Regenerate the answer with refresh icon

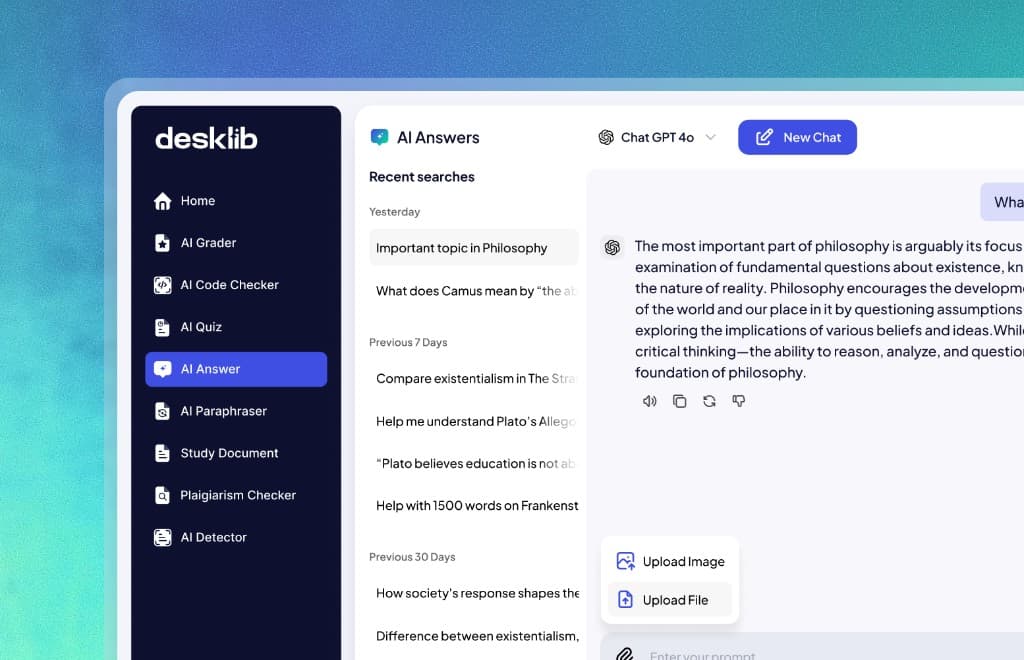(709, 401)
